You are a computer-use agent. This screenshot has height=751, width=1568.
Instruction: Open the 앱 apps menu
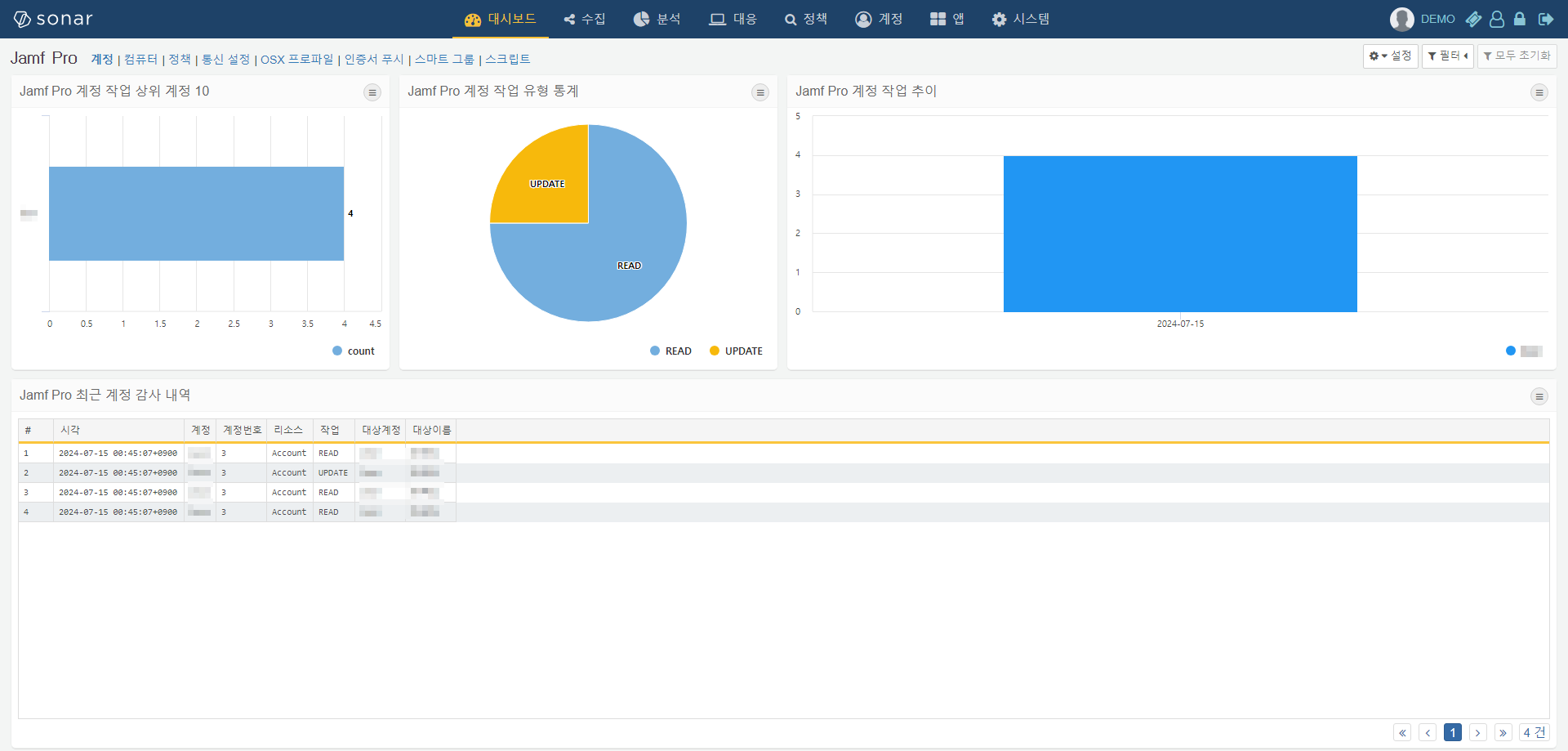[x=947, y=19]
